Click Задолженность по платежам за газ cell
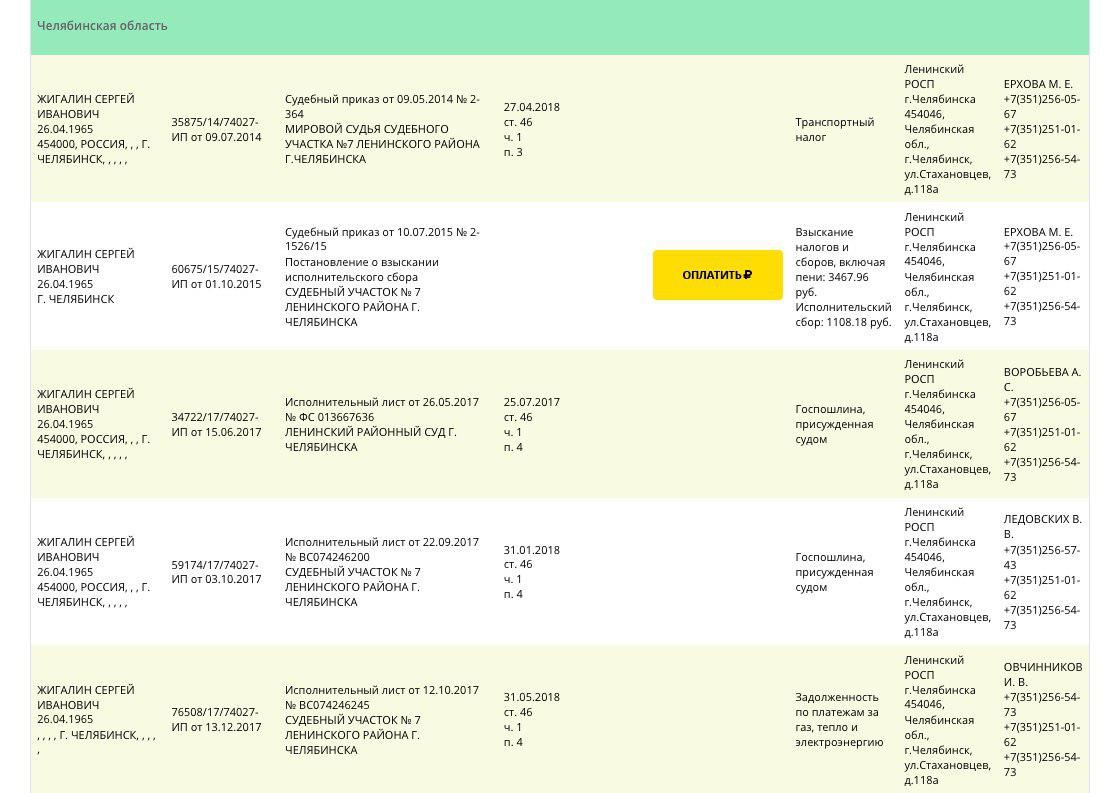The image size is (1119, 793). point(839,719)
